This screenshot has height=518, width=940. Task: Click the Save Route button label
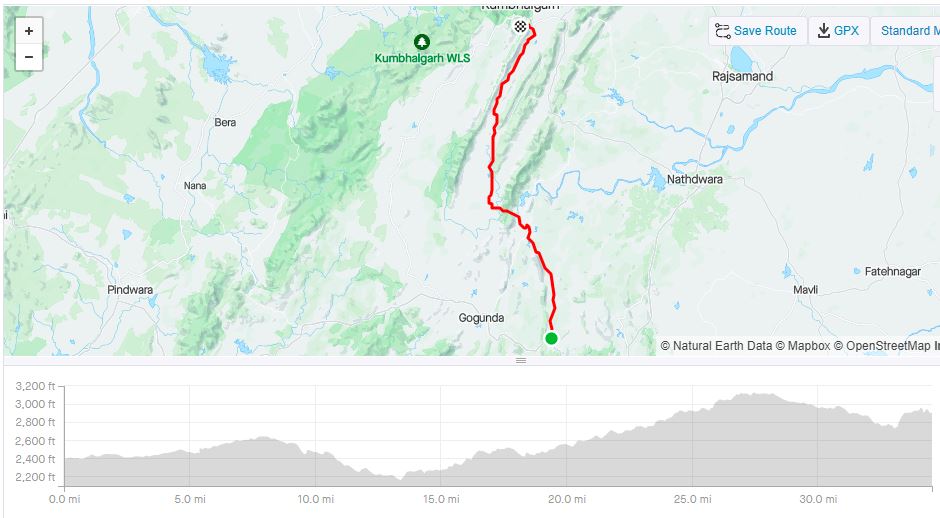[x=765, y=31]
